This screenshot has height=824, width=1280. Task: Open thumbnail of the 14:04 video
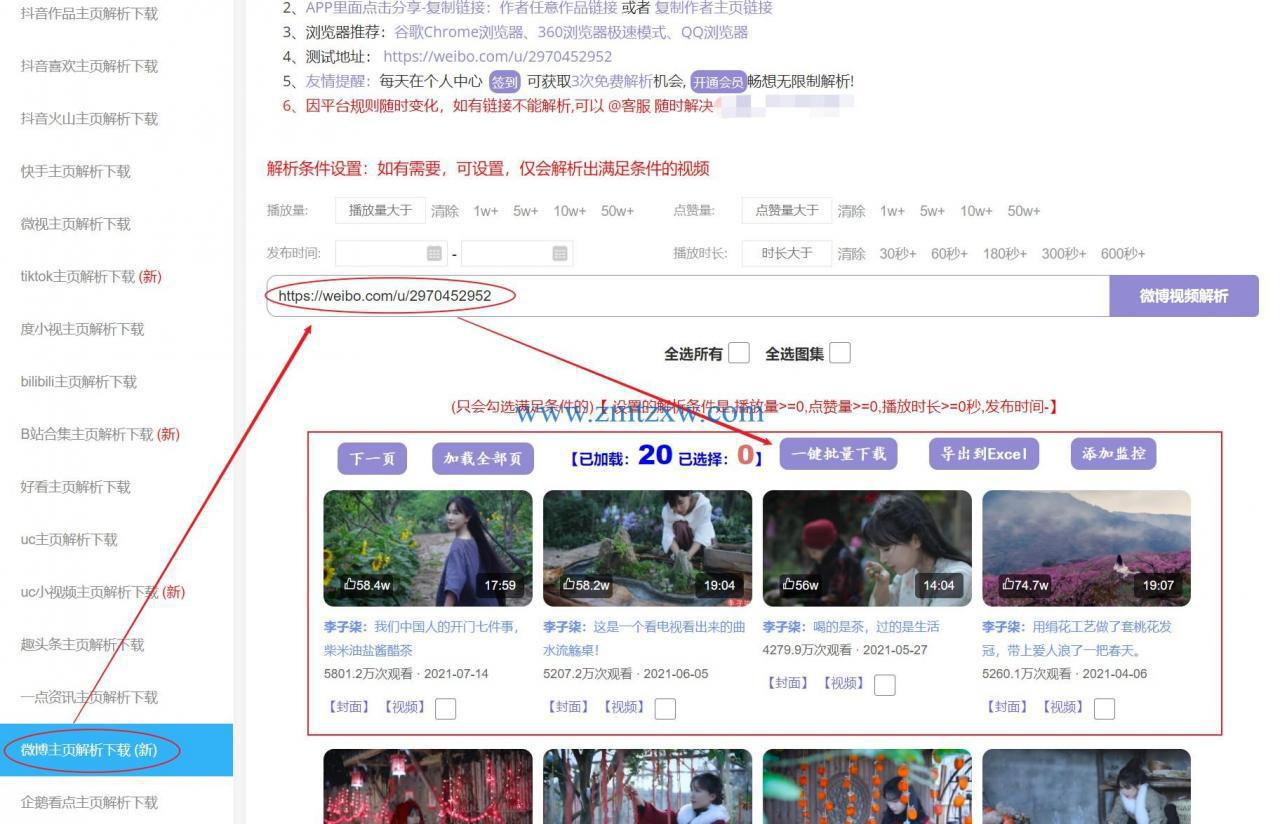(x=867, y=548)
